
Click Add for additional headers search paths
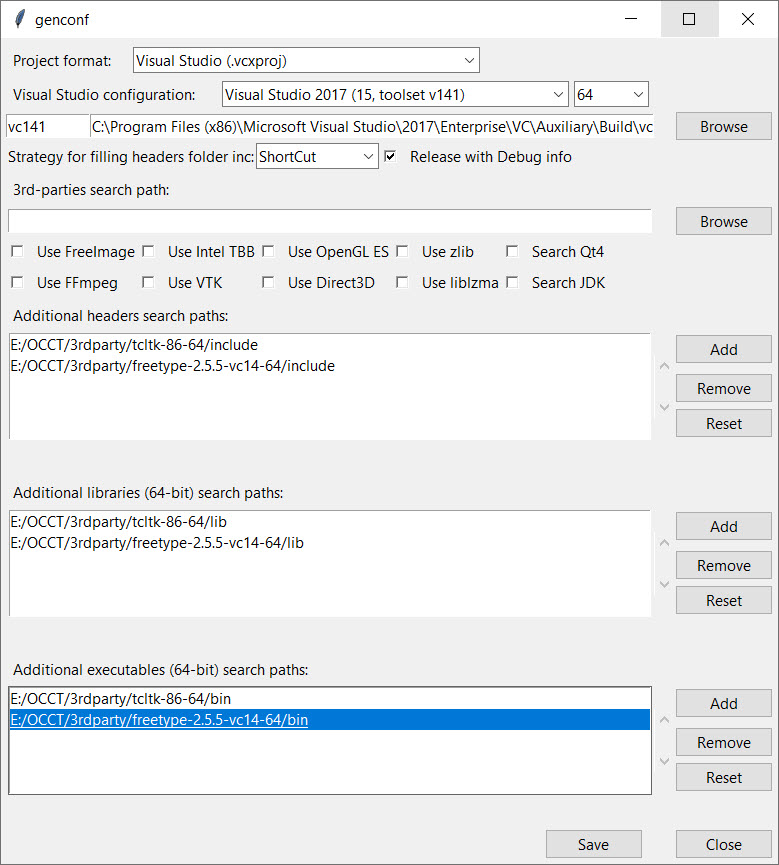point(723,349)
